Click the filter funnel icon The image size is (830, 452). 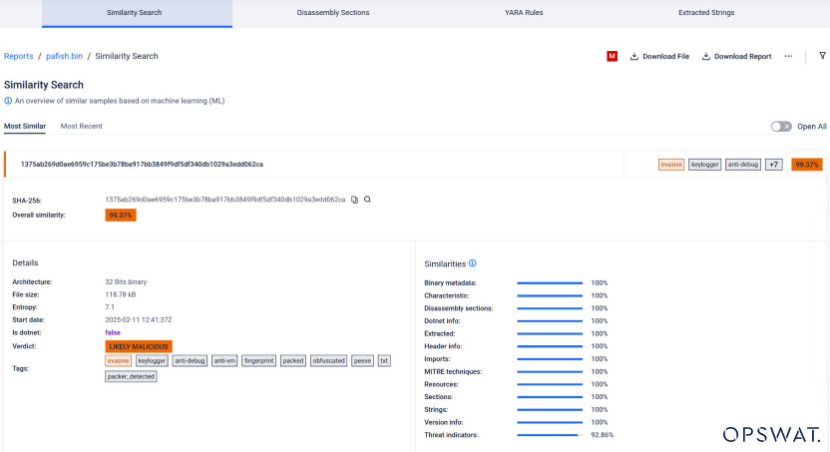822,56
